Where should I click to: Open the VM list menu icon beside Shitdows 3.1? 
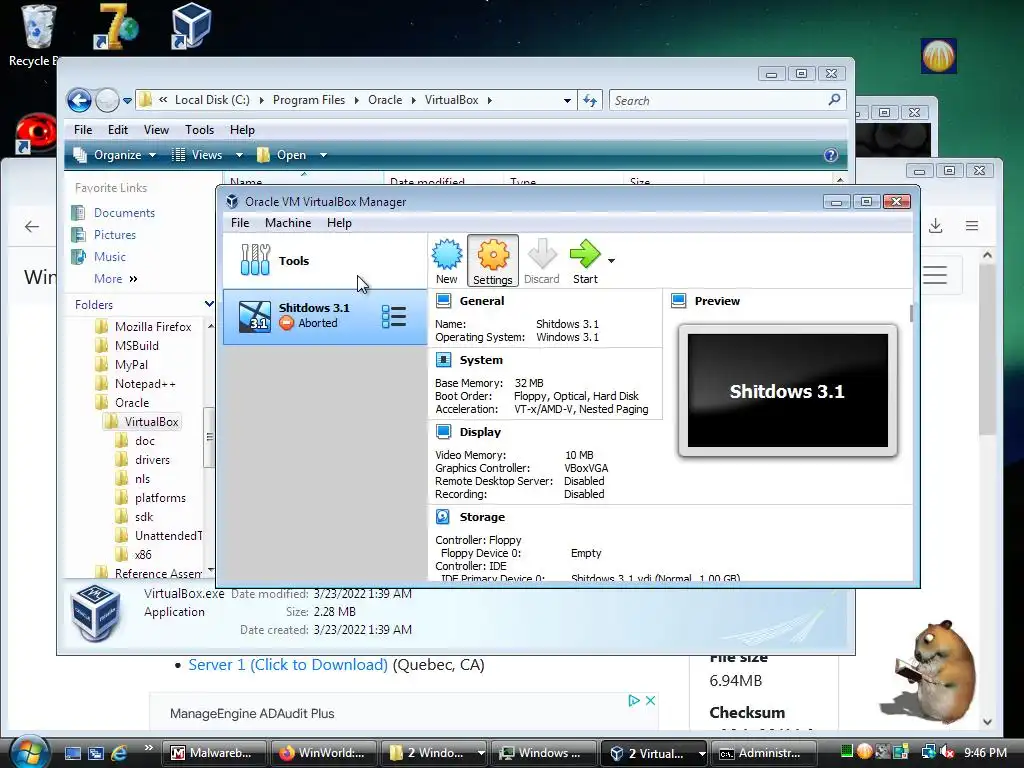pyautogui.click(x=394, y=317)
